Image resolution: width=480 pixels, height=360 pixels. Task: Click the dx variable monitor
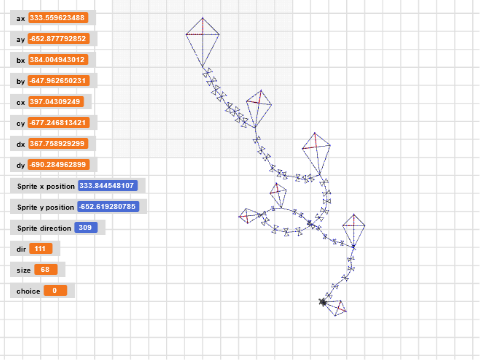coord(53,144)
